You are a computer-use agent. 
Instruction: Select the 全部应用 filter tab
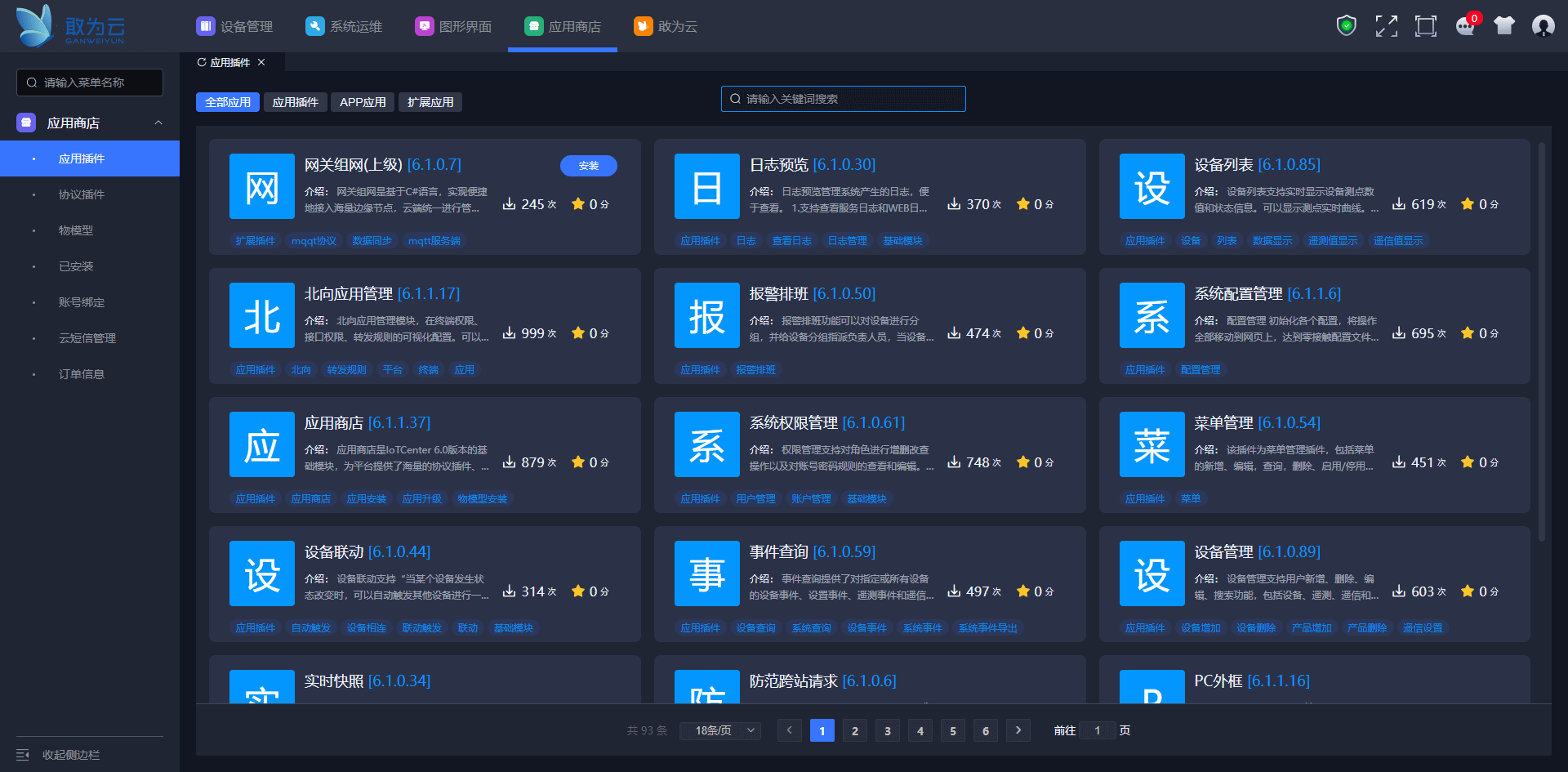pos(228,102)
